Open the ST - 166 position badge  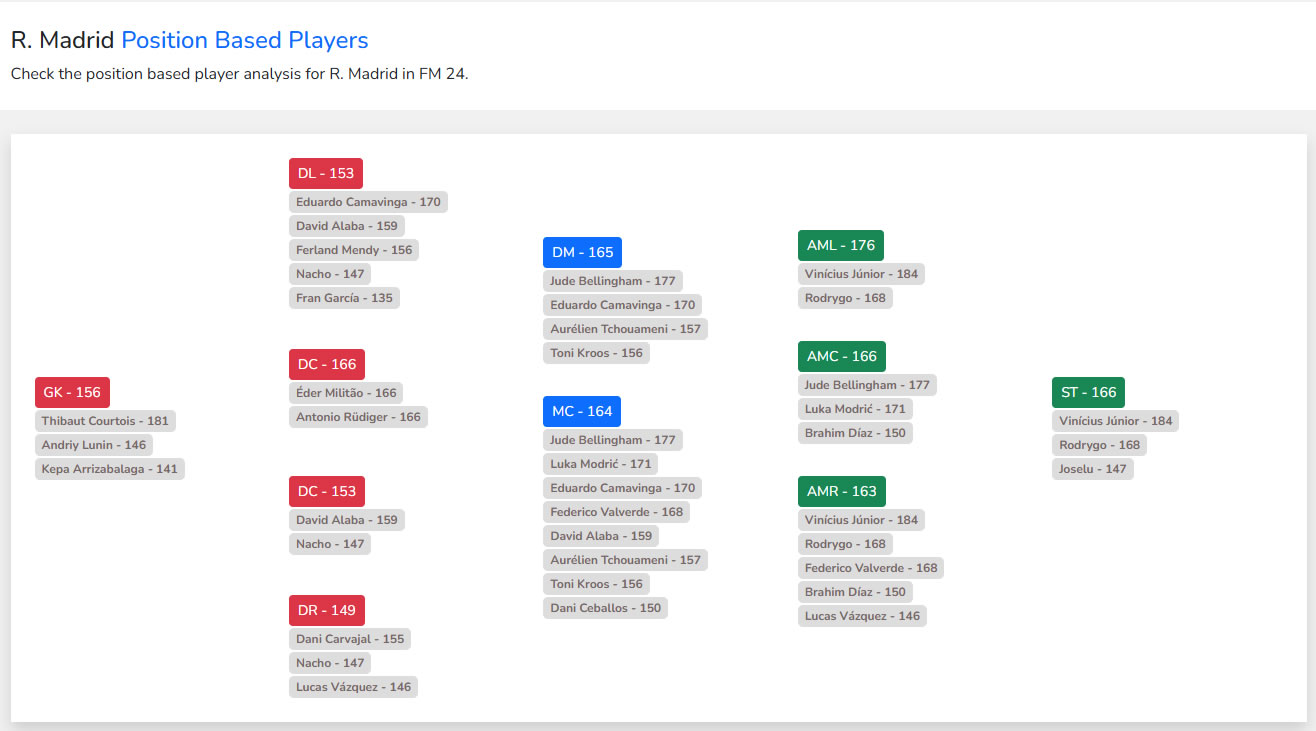1088,392
